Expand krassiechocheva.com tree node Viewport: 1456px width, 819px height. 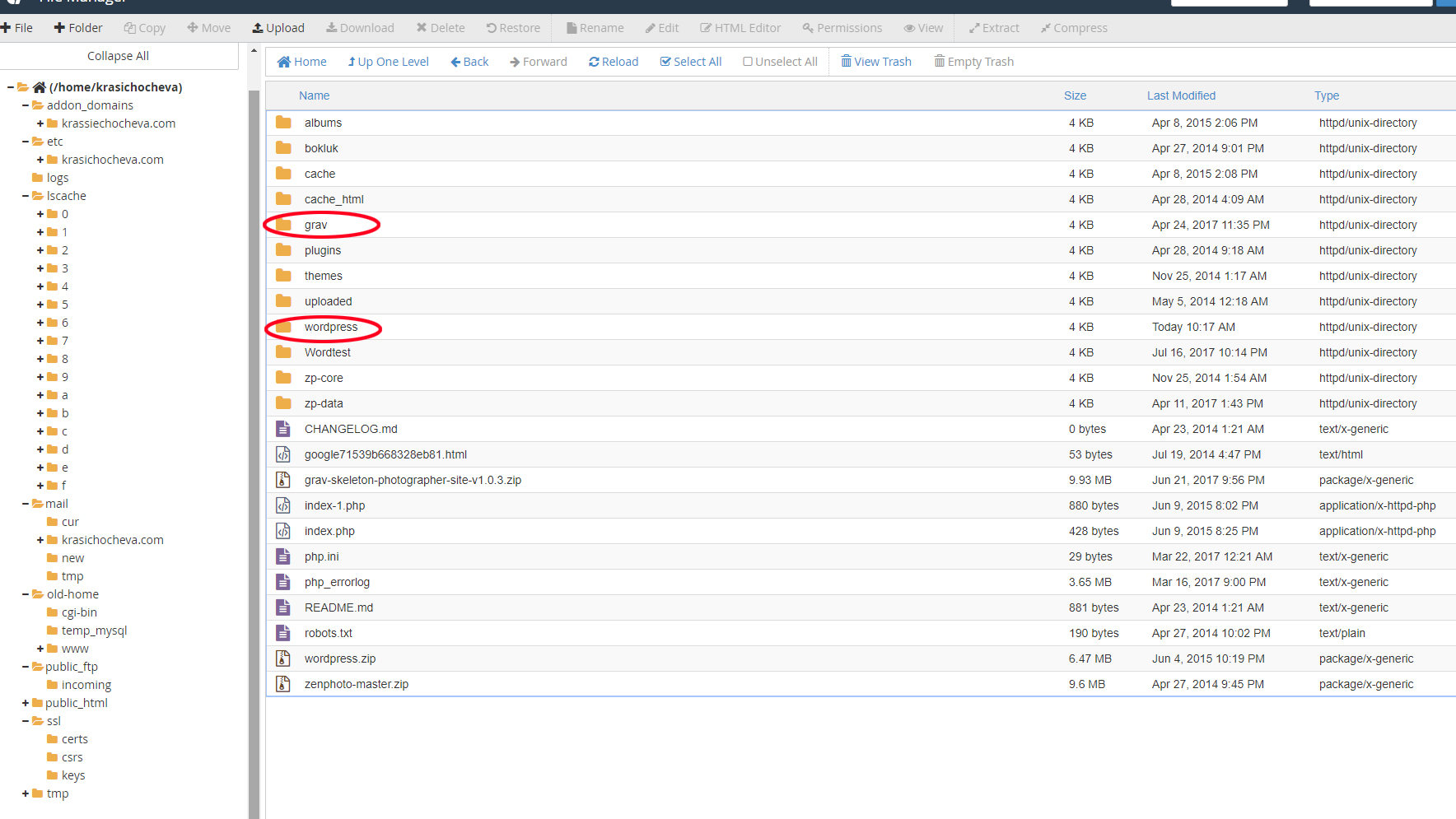pyautogui.click(x=40, y=123)
